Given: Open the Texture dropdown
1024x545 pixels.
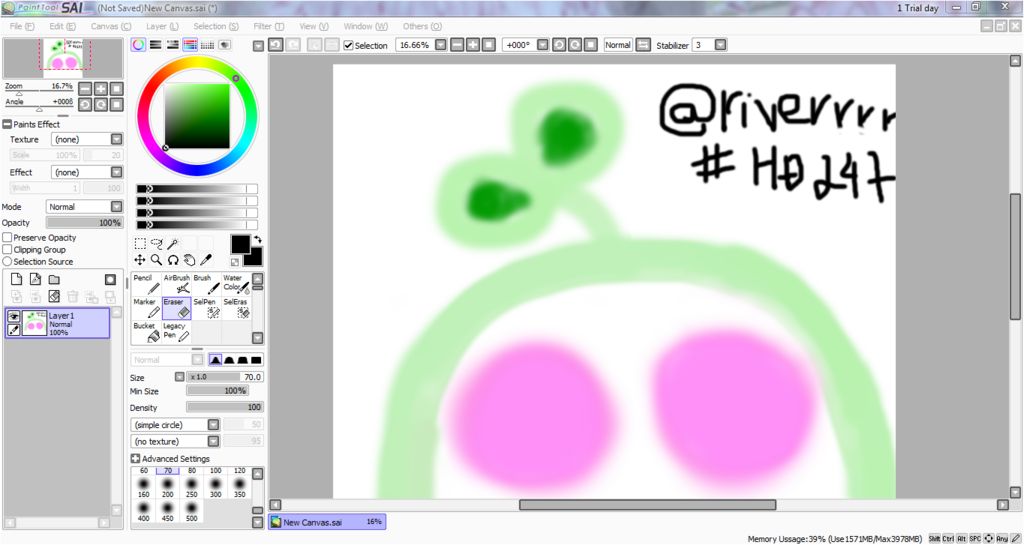Looking at the screenshot, I should [x=116, y=139].
